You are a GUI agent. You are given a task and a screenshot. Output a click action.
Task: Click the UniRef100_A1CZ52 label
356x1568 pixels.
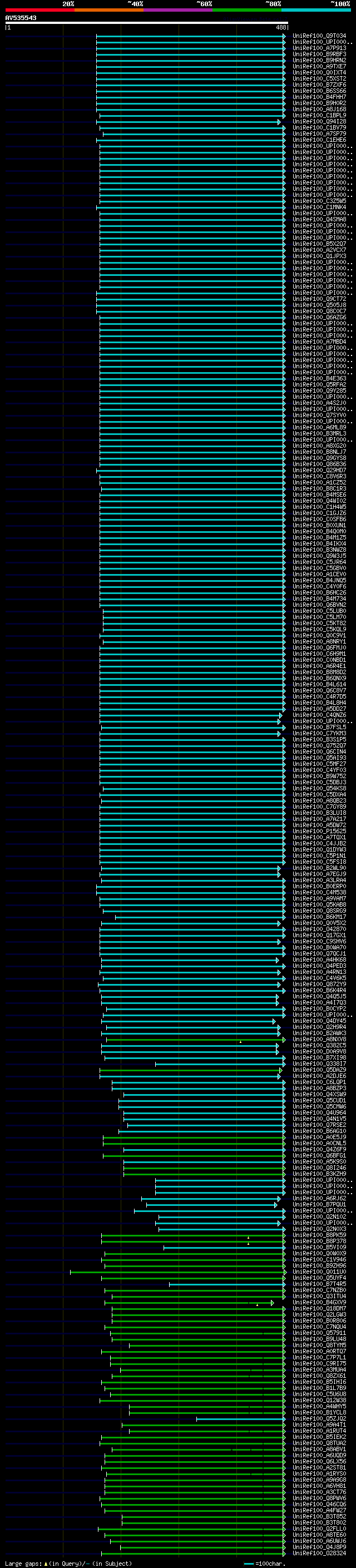click(x=319, y=483)
